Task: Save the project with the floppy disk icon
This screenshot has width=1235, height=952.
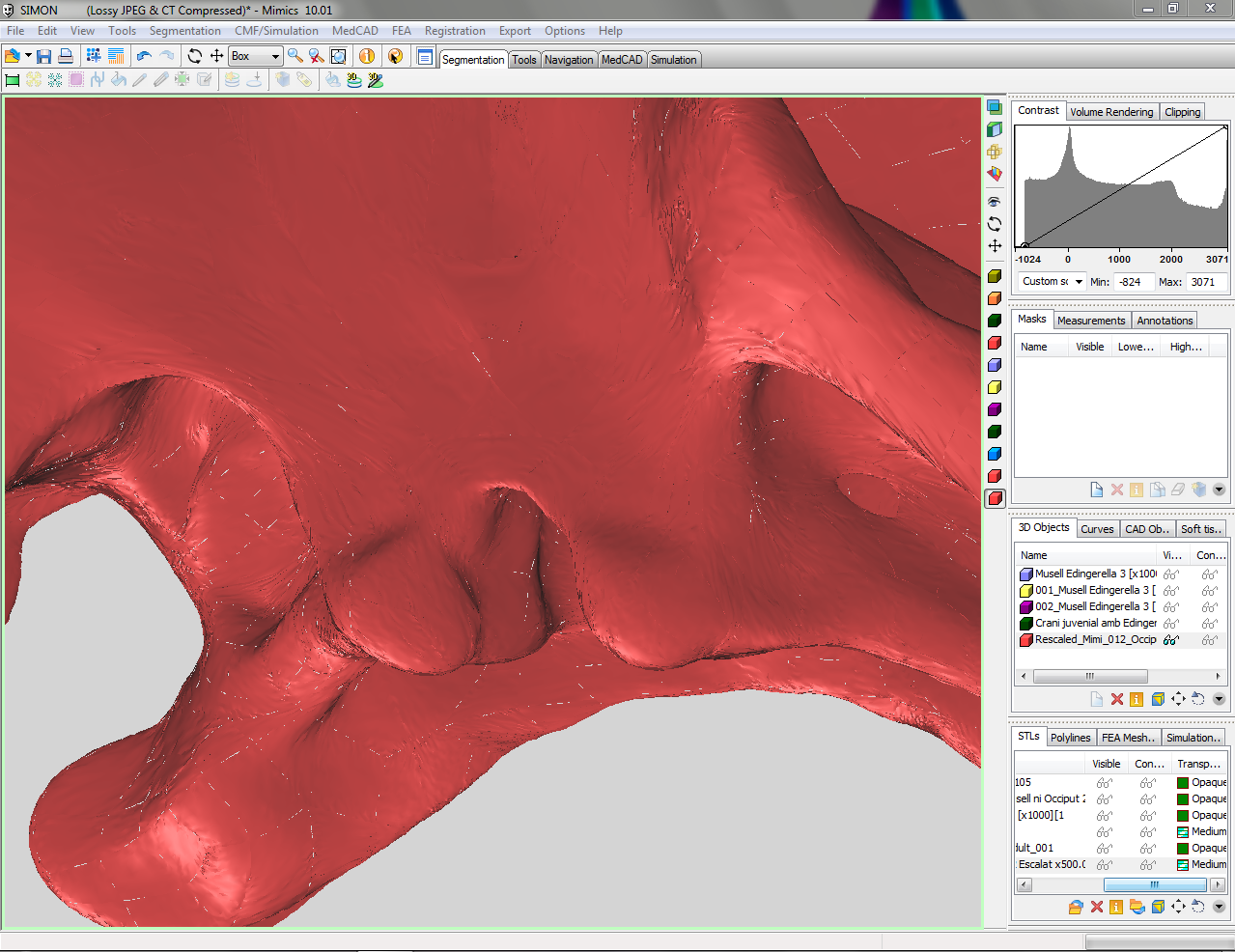Action: (44, 57)
